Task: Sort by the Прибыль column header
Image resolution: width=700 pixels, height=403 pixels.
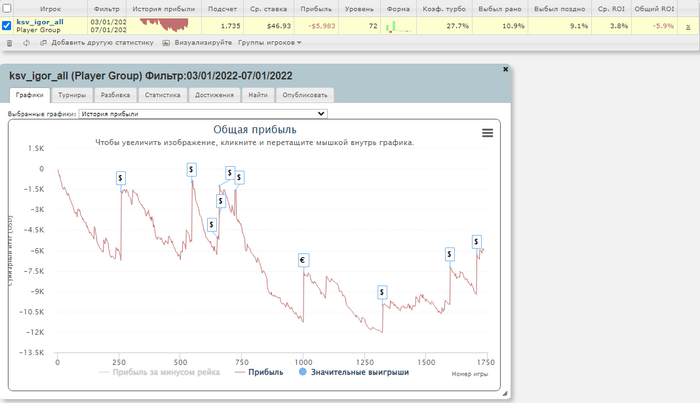Action: point(316,8)
